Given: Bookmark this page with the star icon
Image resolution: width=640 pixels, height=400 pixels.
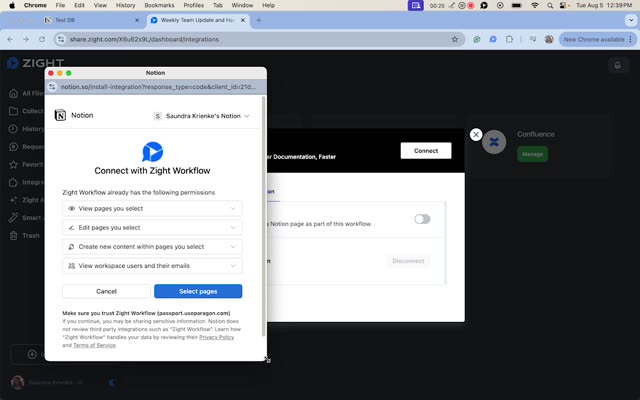Looking at the screenshot, I should pyautogui.click(x=455, y=39).
